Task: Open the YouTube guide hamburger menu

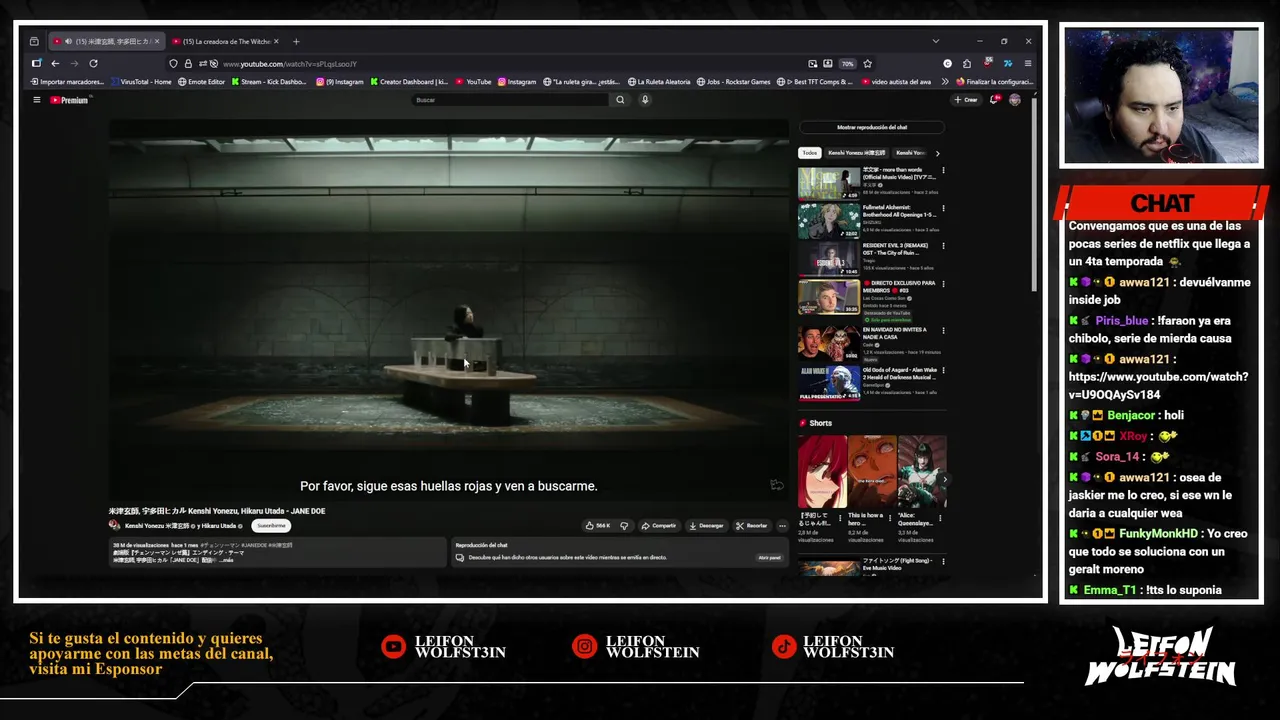Action: (37, 100)
